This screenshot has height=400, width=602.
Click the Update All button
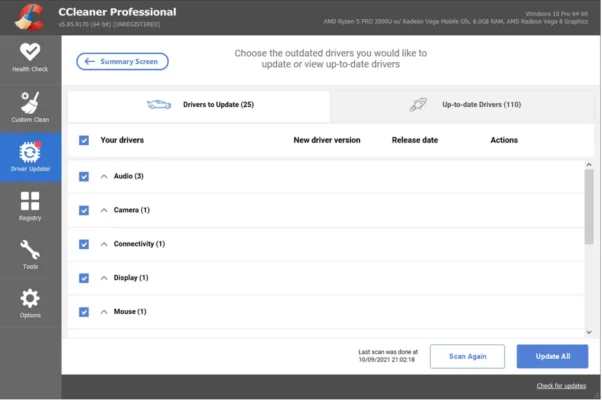tap(552, 357)
